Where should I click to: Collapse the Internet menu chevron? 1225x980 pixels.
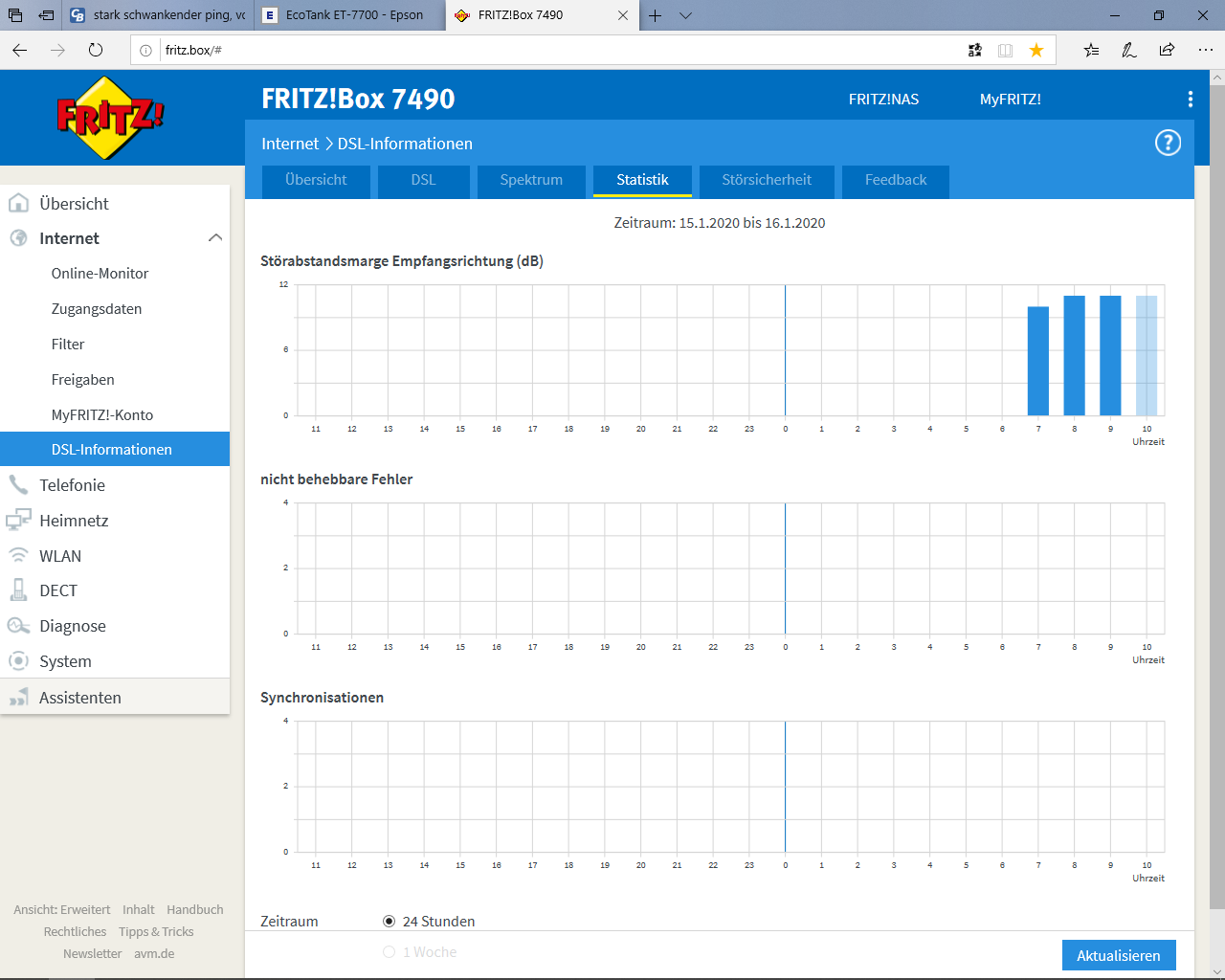(x=215, y=237)
